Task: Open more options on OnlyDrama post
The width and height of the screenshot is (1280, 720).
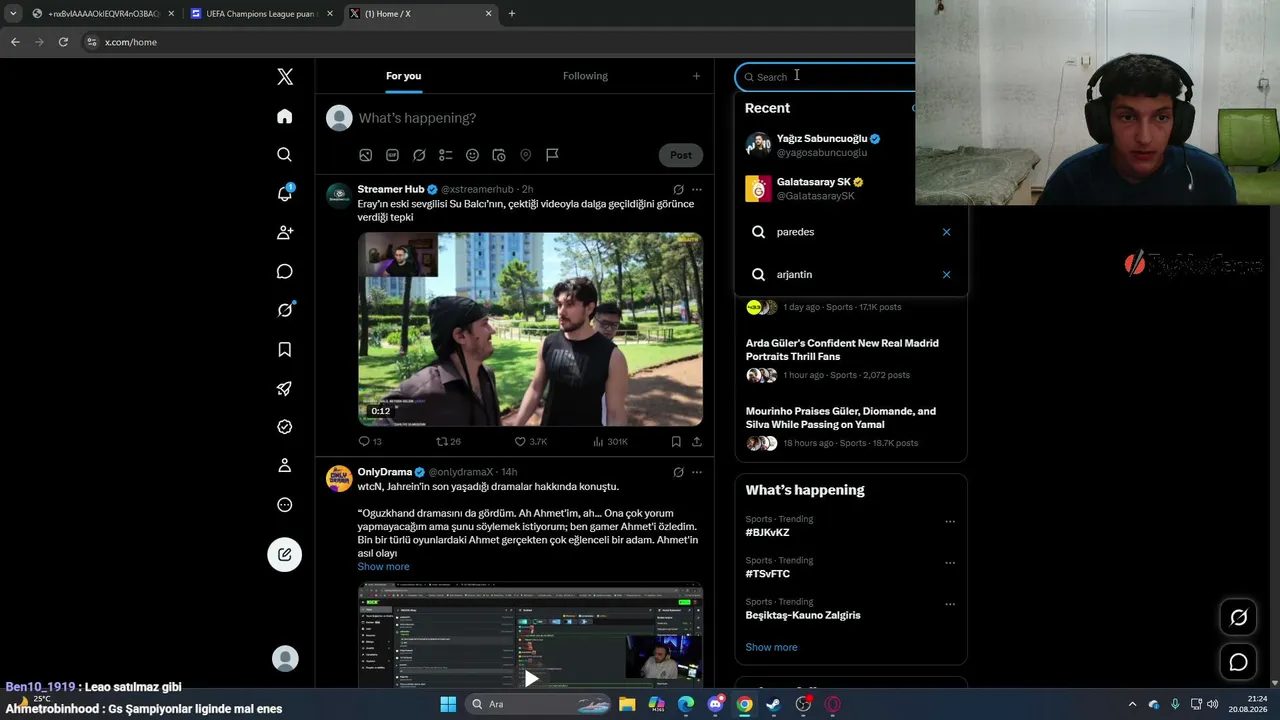Action: [x=697, y=472]
